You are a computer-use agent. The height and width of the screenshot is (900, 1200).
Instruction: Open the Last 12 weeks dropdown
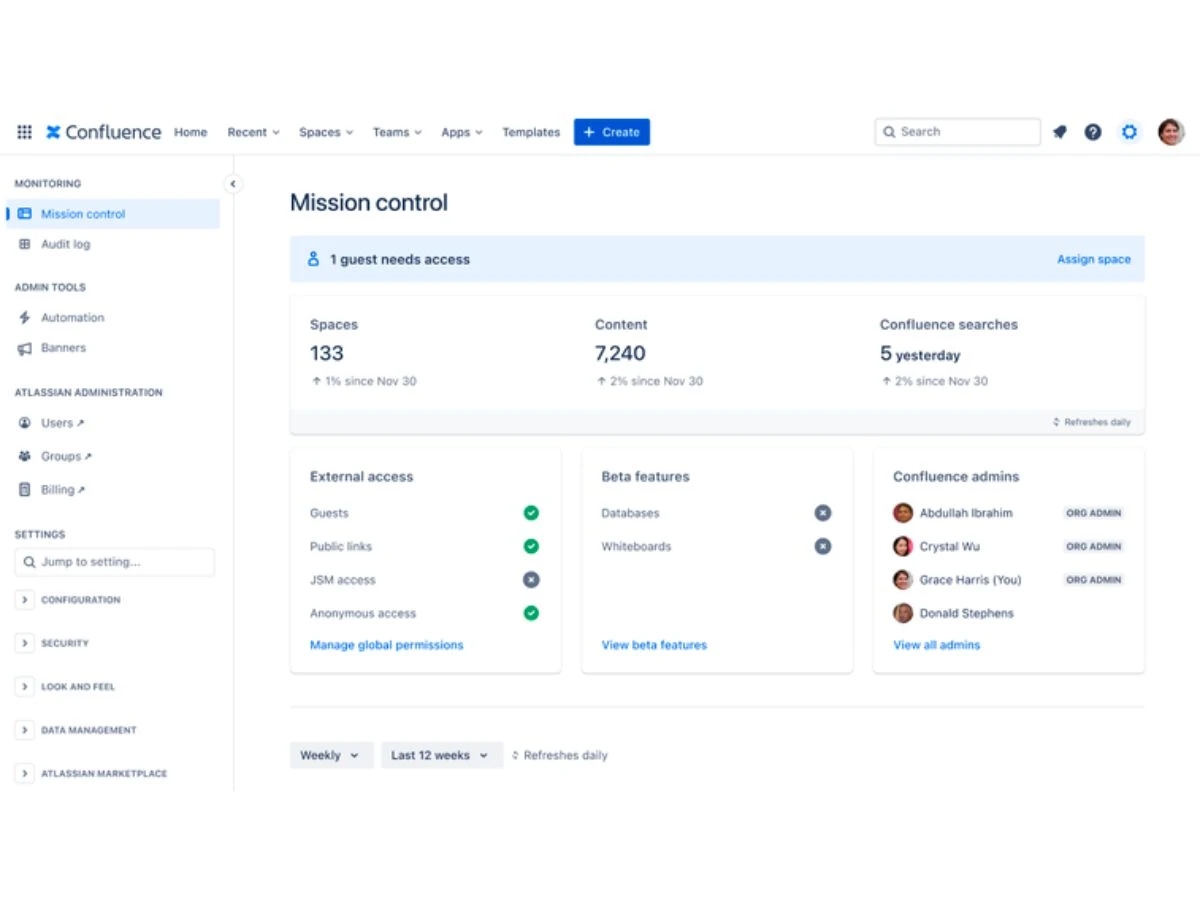[x=441, y=755]
